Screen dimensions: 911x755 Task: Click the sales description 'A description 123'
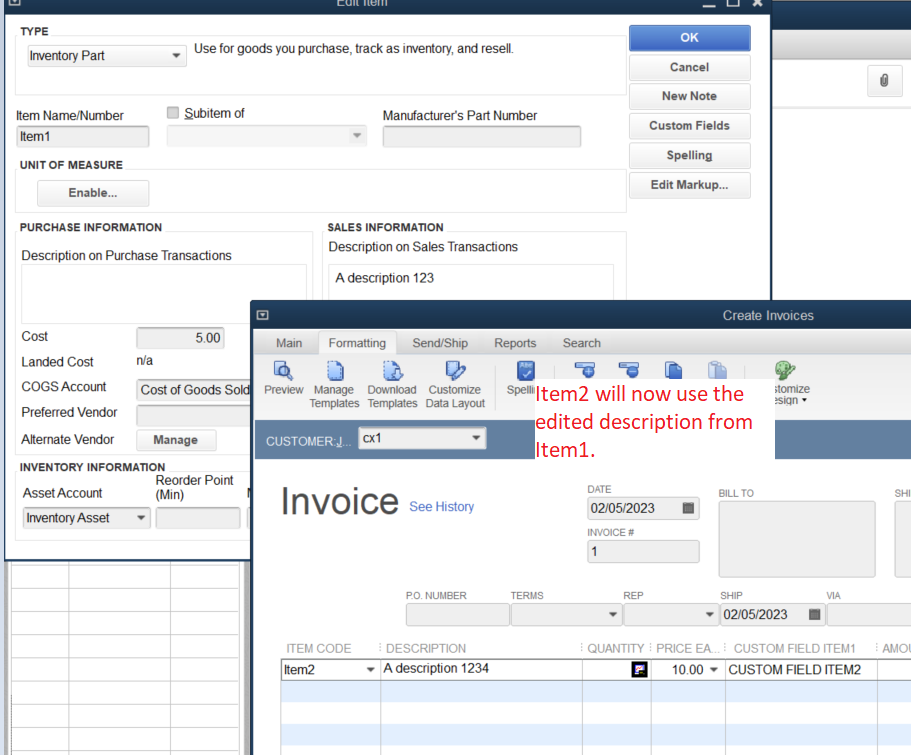[x=385, y=278]
